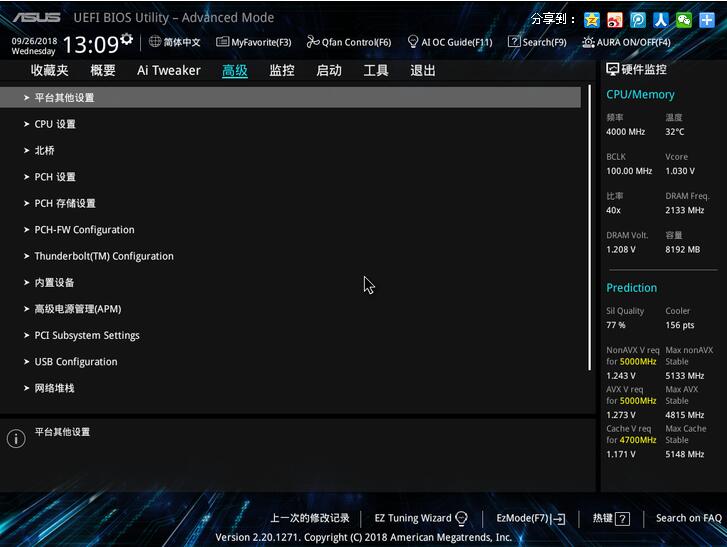Share to Weibo icon

coord(615,20)
